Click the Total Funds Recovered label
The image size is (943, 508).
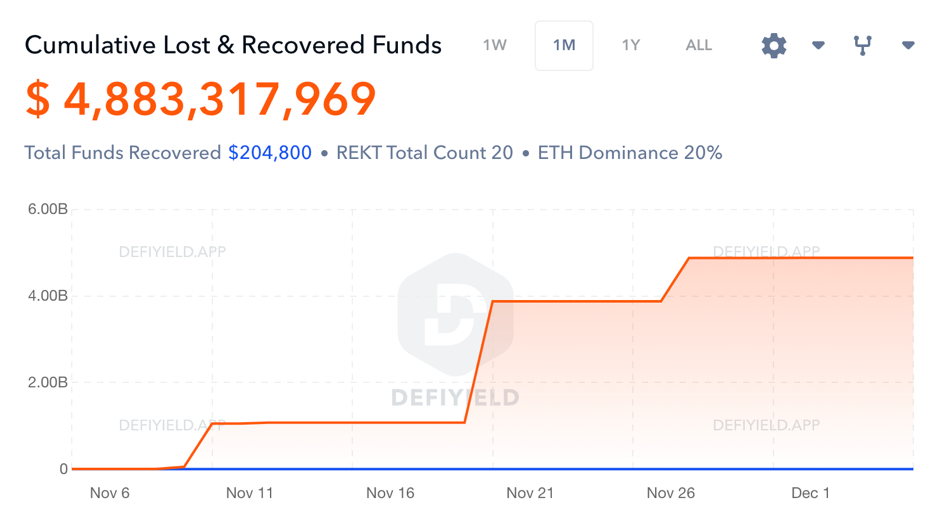[123, 153]
